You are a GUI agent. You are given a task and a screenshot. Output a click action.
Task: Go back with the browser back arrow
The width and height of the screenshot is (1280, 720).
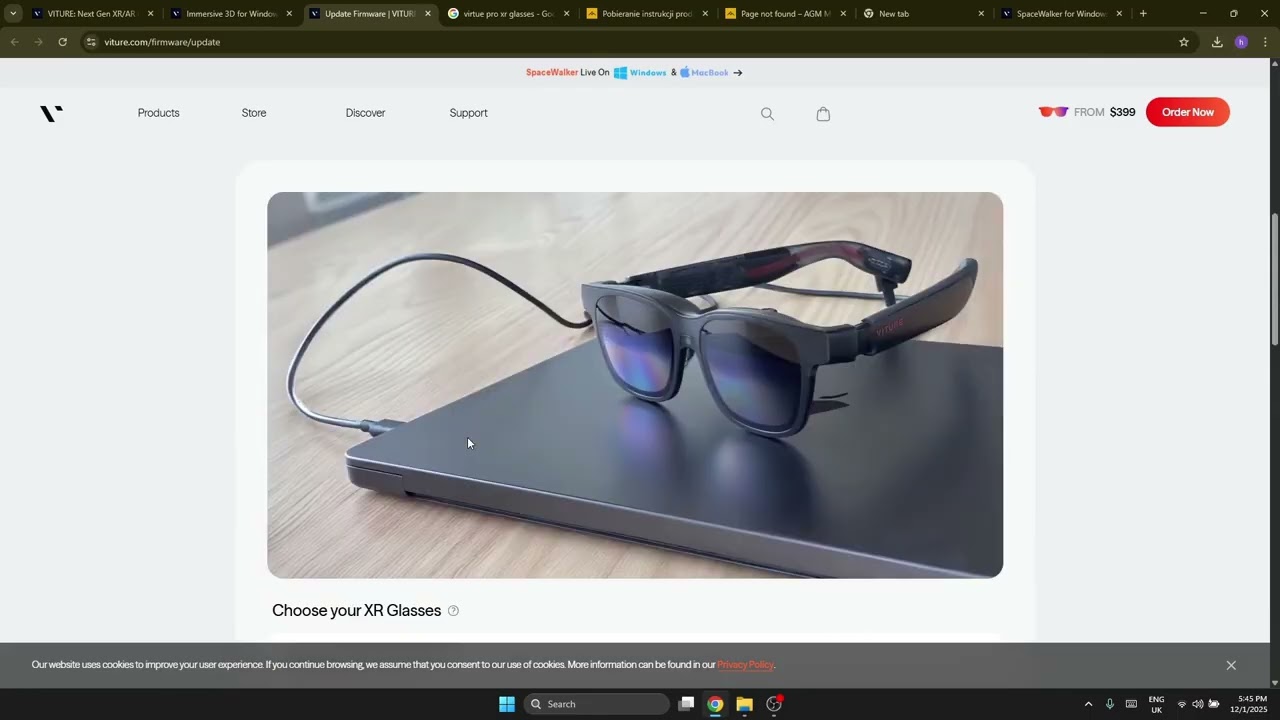tap(14, 42)
